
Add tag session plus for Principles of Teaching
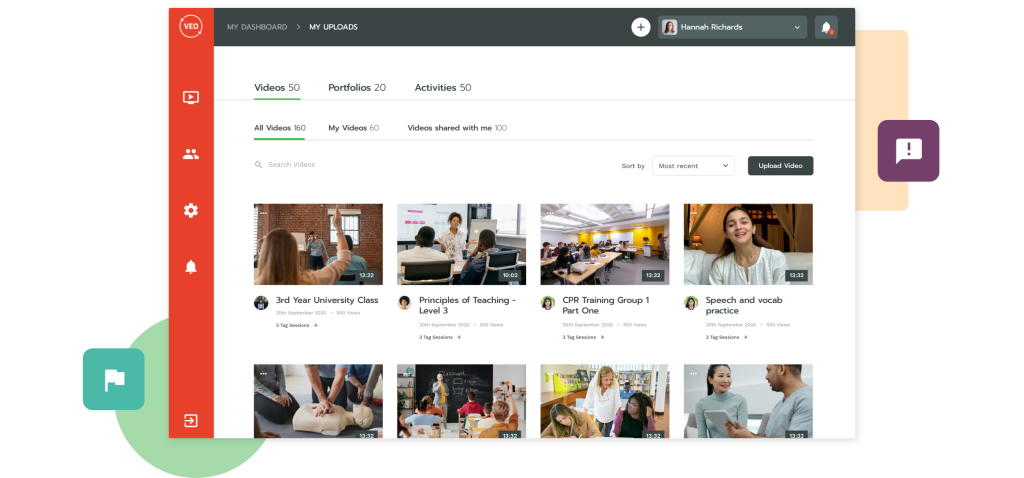(x=459, y=338)
